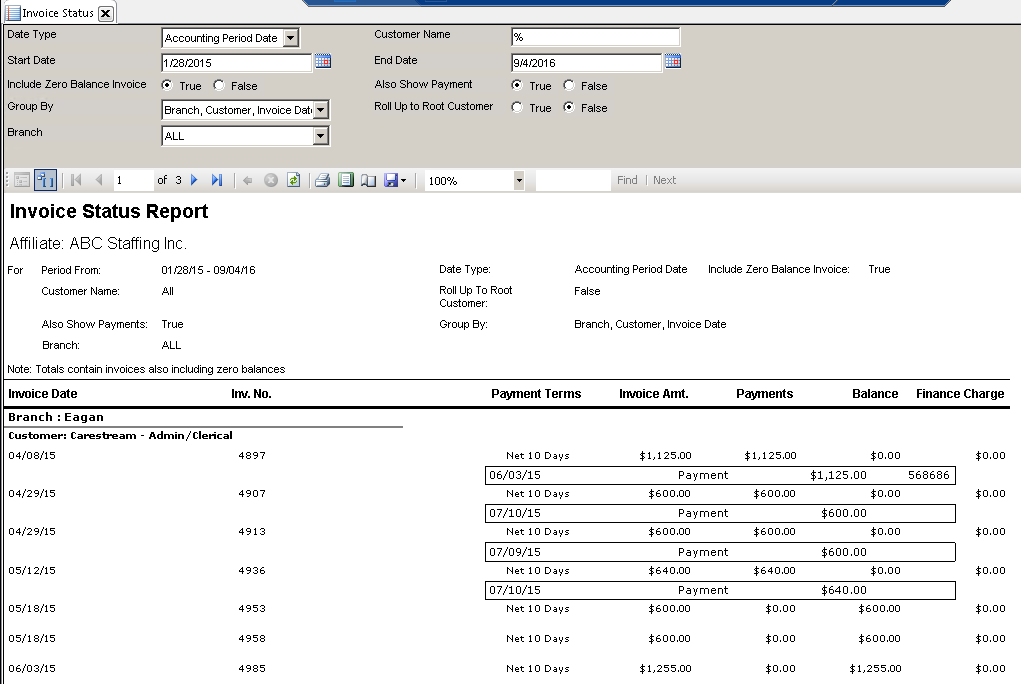Viewport: 1021px width, 684px height.
Task: Open the zoom percentage selector
Action: coord(520,180)
